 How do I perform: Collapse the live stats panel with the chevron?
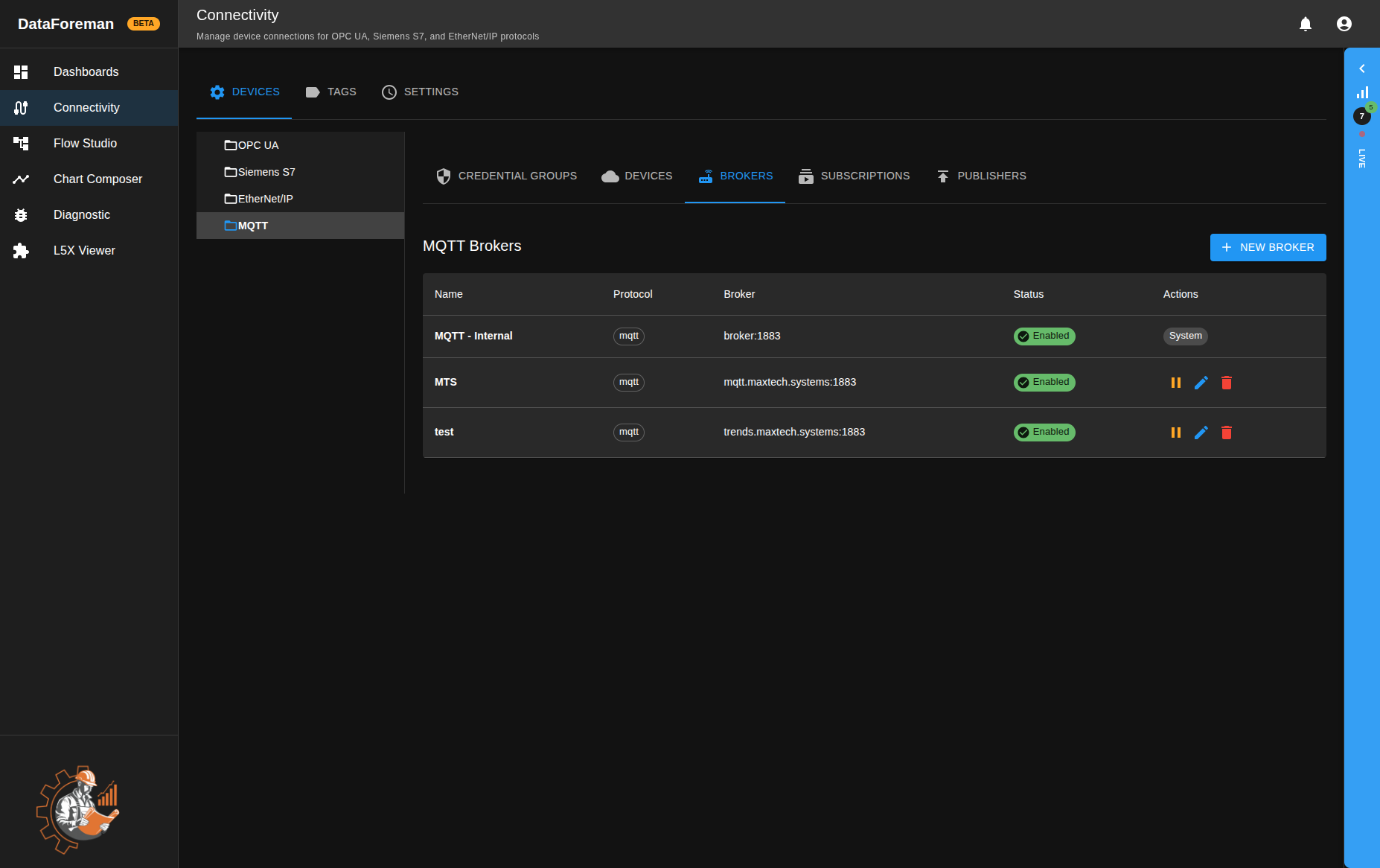[1362, 68]
